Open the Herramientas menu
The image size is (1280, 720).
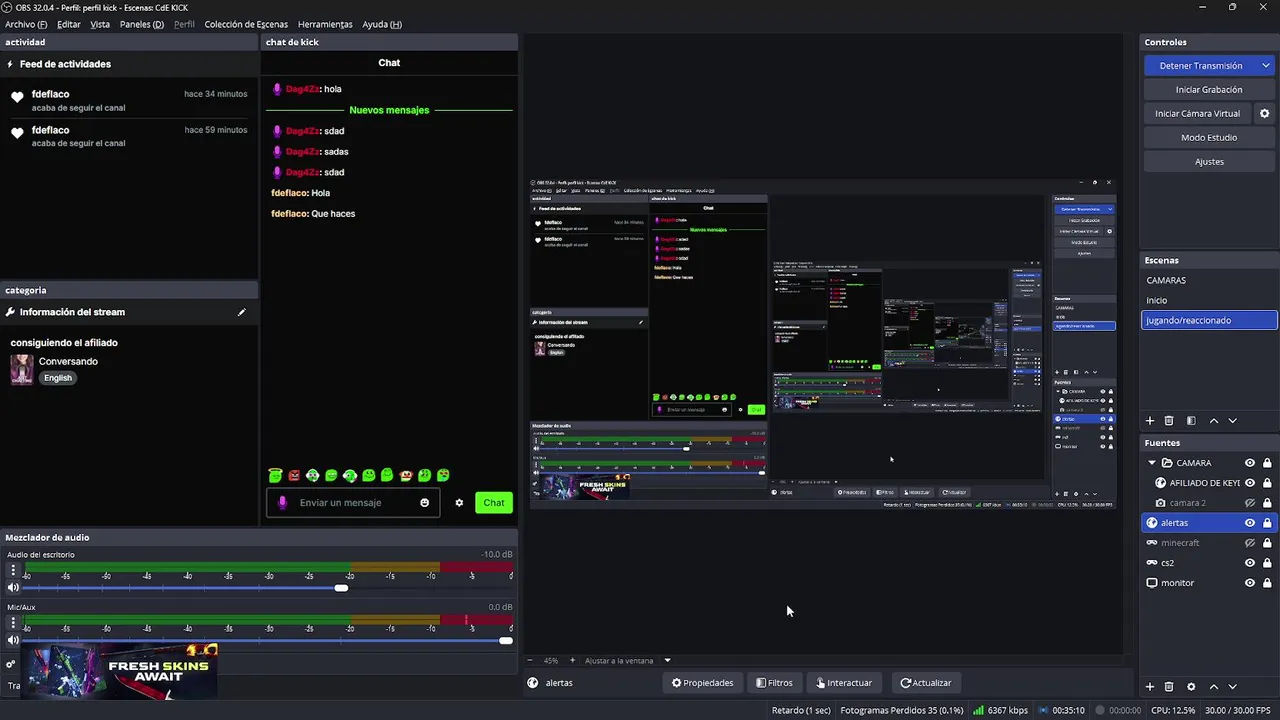325,24
